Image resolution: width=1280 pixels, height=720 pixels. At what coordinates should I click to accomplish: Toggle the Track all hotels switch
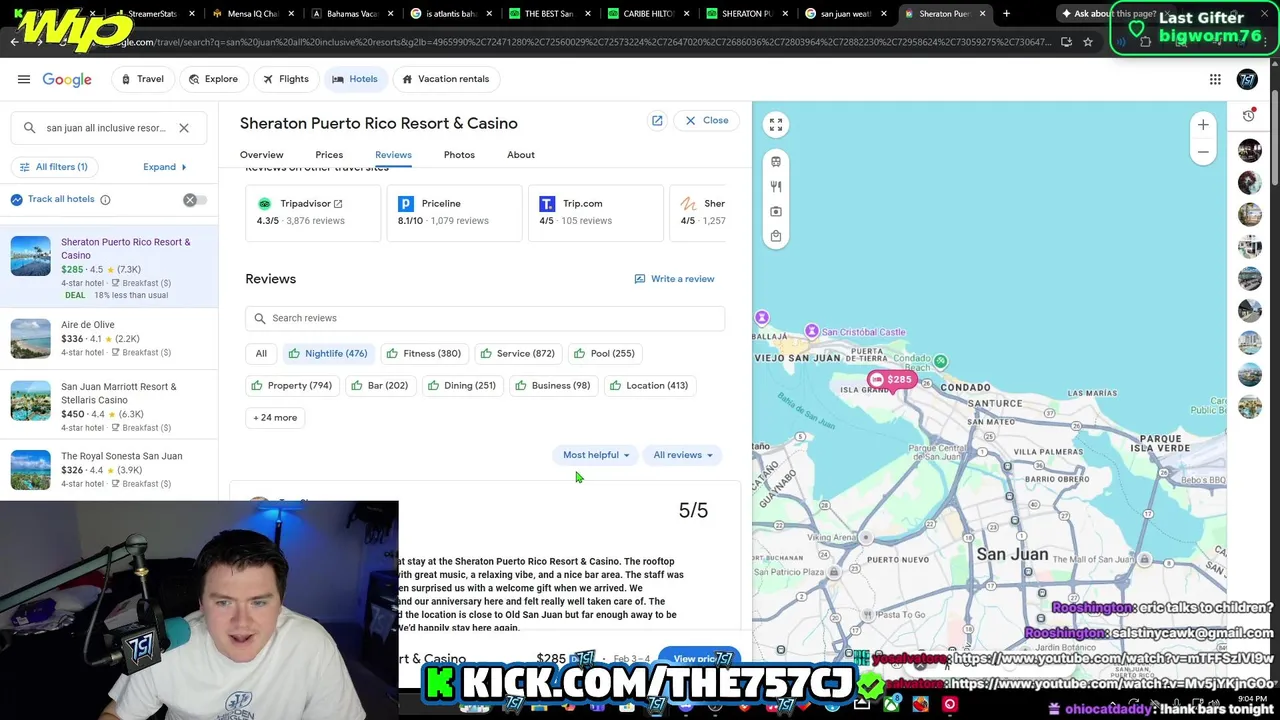point(195,200)
